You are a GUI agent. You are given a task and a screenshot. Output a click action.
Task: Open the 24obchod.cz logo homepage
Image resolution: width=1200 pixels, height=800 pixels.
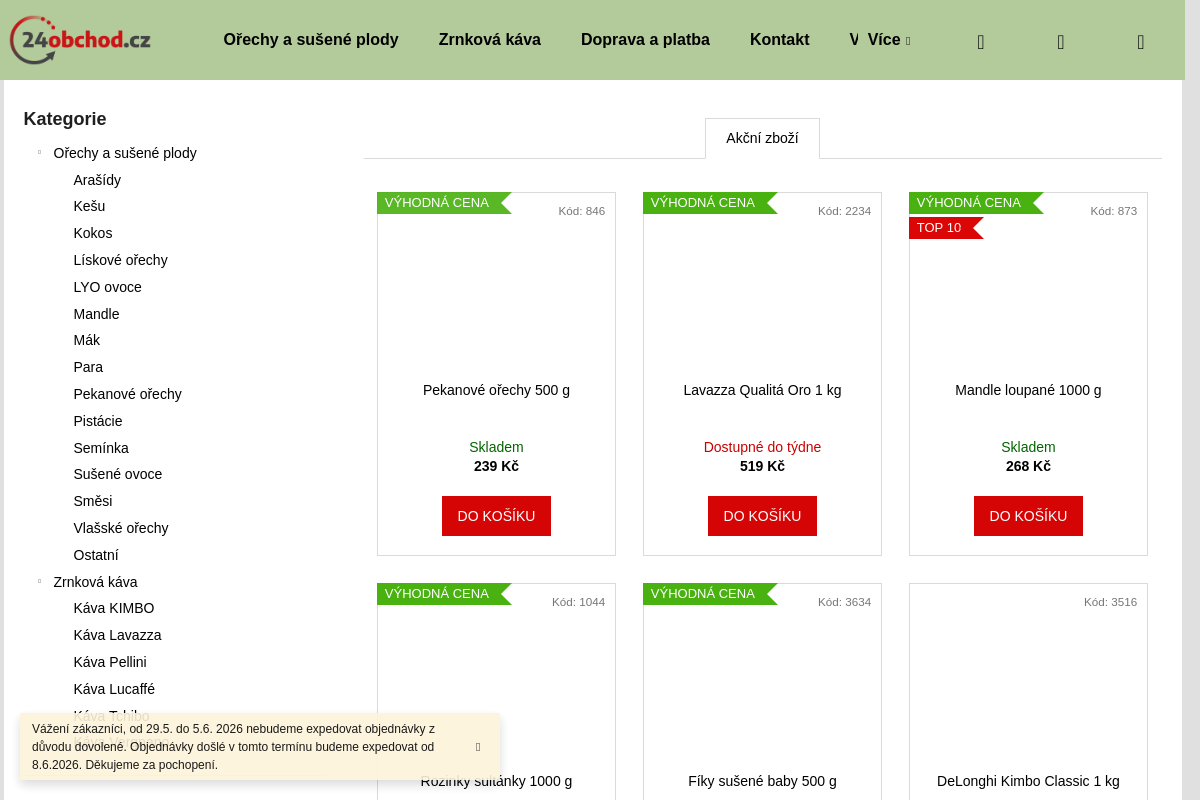click(80, 40)
